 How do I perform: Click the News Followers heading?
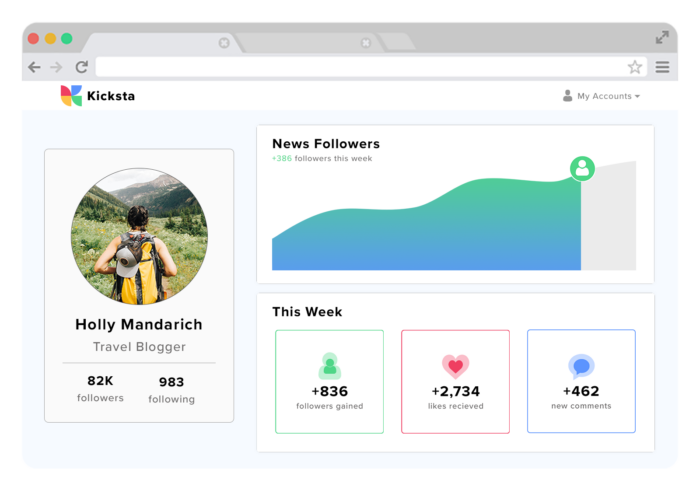(326, 144)
